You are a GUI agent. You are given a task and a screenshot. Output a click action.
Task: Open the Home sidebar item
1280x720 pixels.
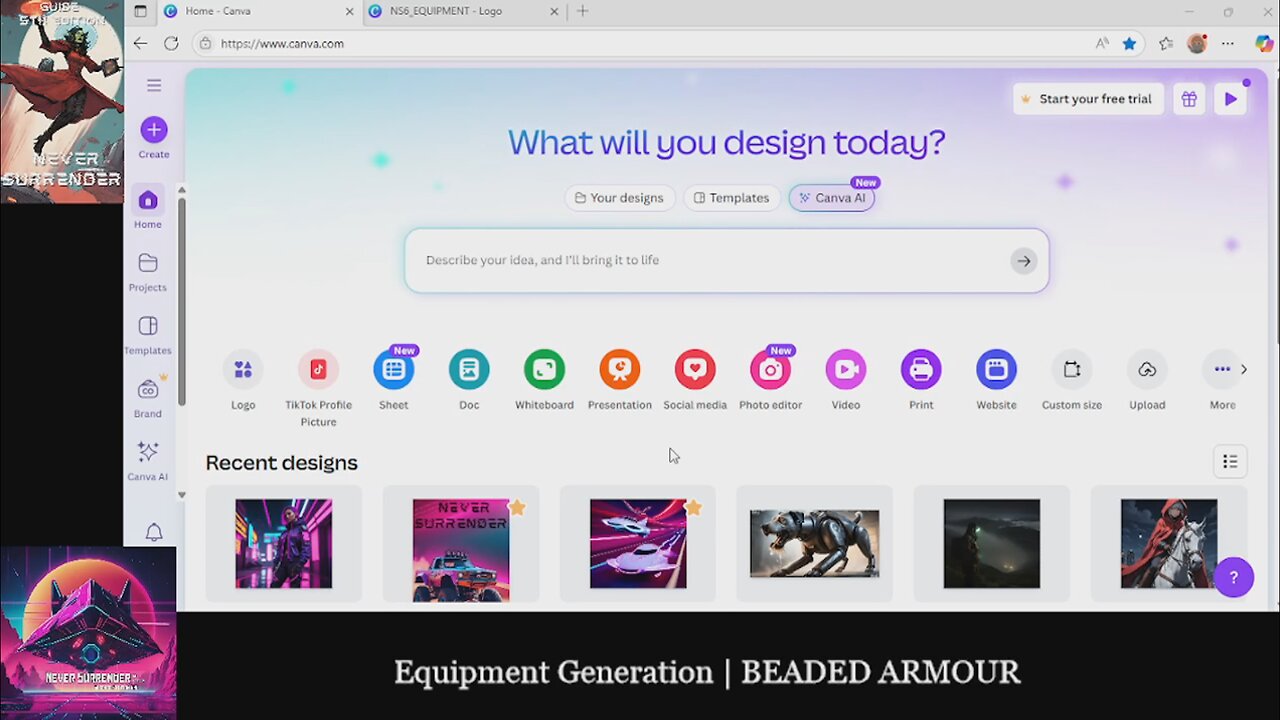click(x=148, y=208)
